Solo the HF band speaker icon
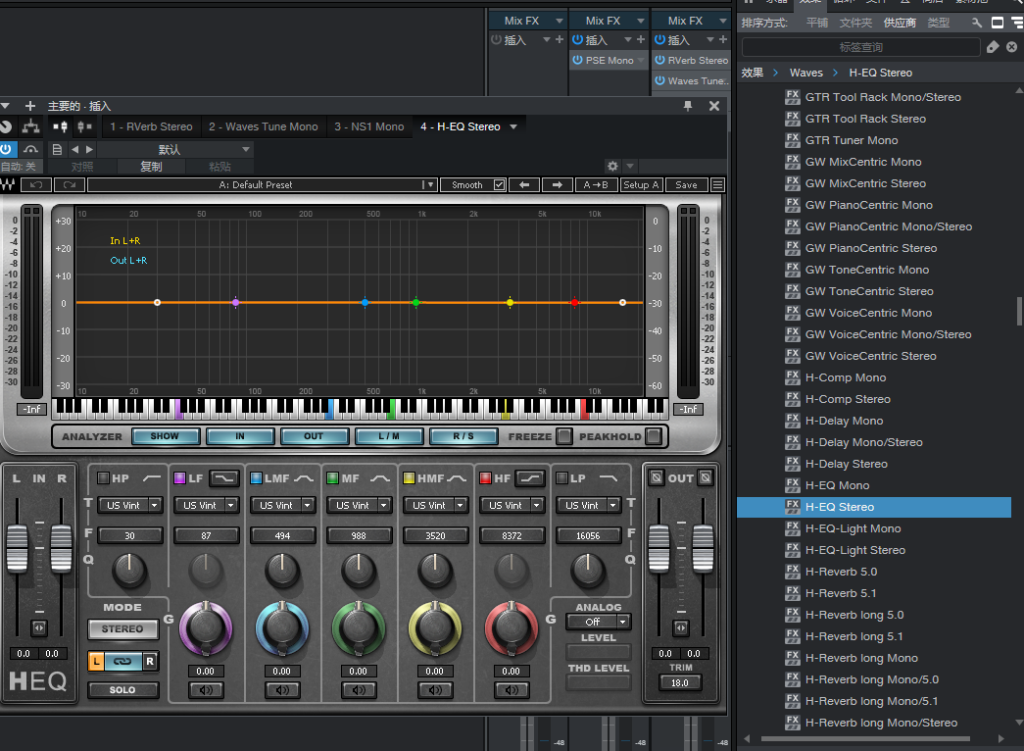 (x=511, y=690)
